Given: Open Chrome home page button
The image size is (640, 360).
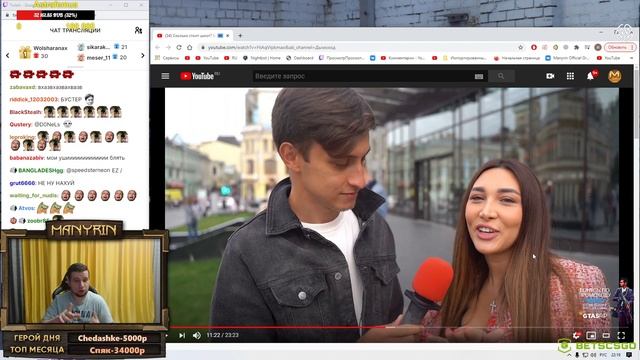Looking at the screenshot, I should pyautogui.click(x=189, y=47).
